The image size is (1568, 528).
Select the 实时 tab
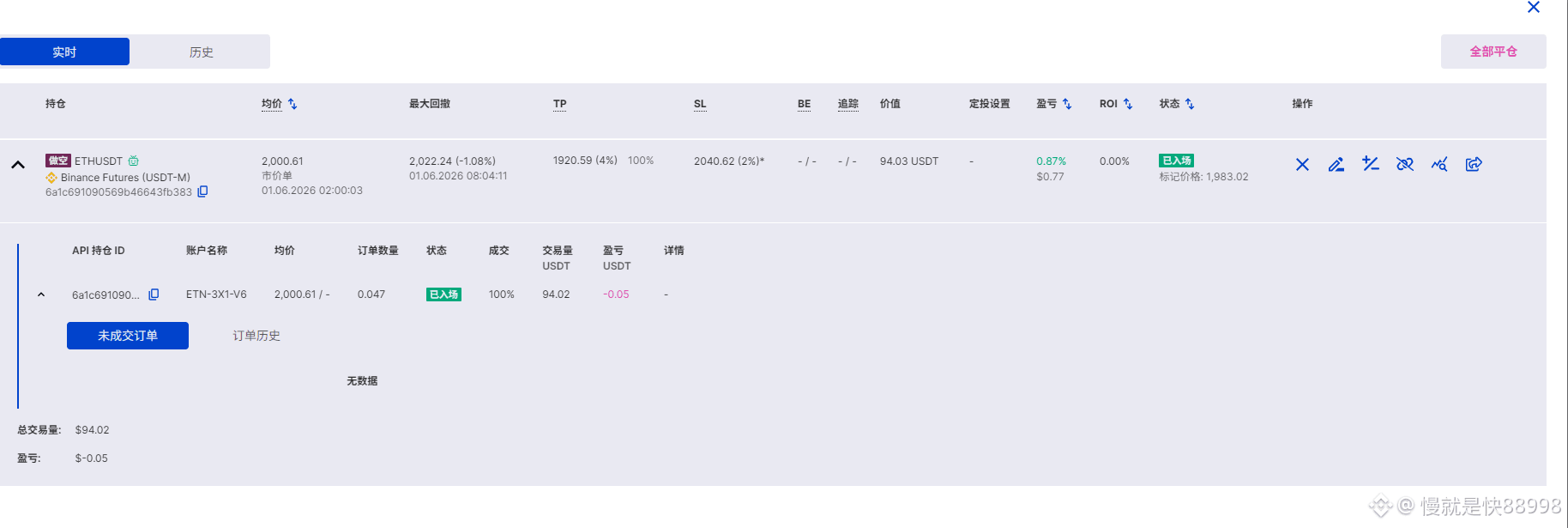(x=64, y=52)
